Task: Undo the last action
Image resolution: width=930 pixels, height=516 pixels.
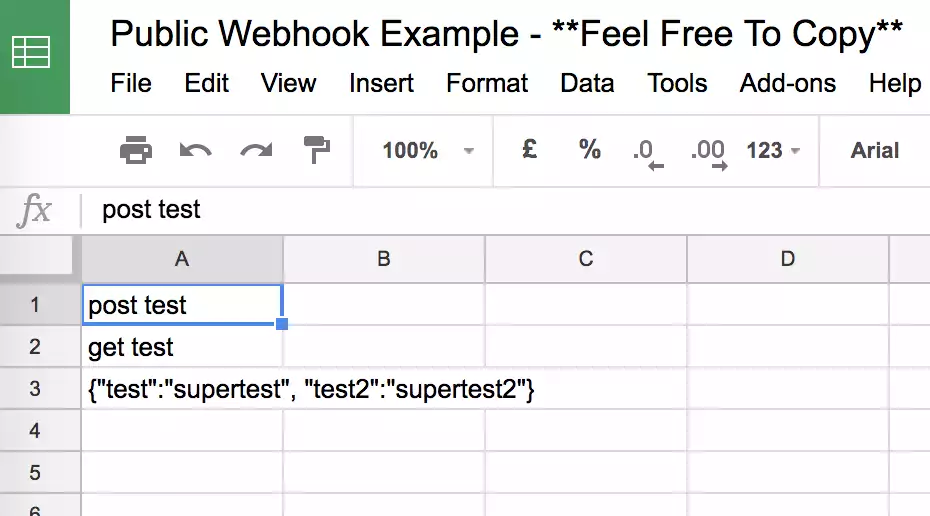Action: click(x=195, y=151)
